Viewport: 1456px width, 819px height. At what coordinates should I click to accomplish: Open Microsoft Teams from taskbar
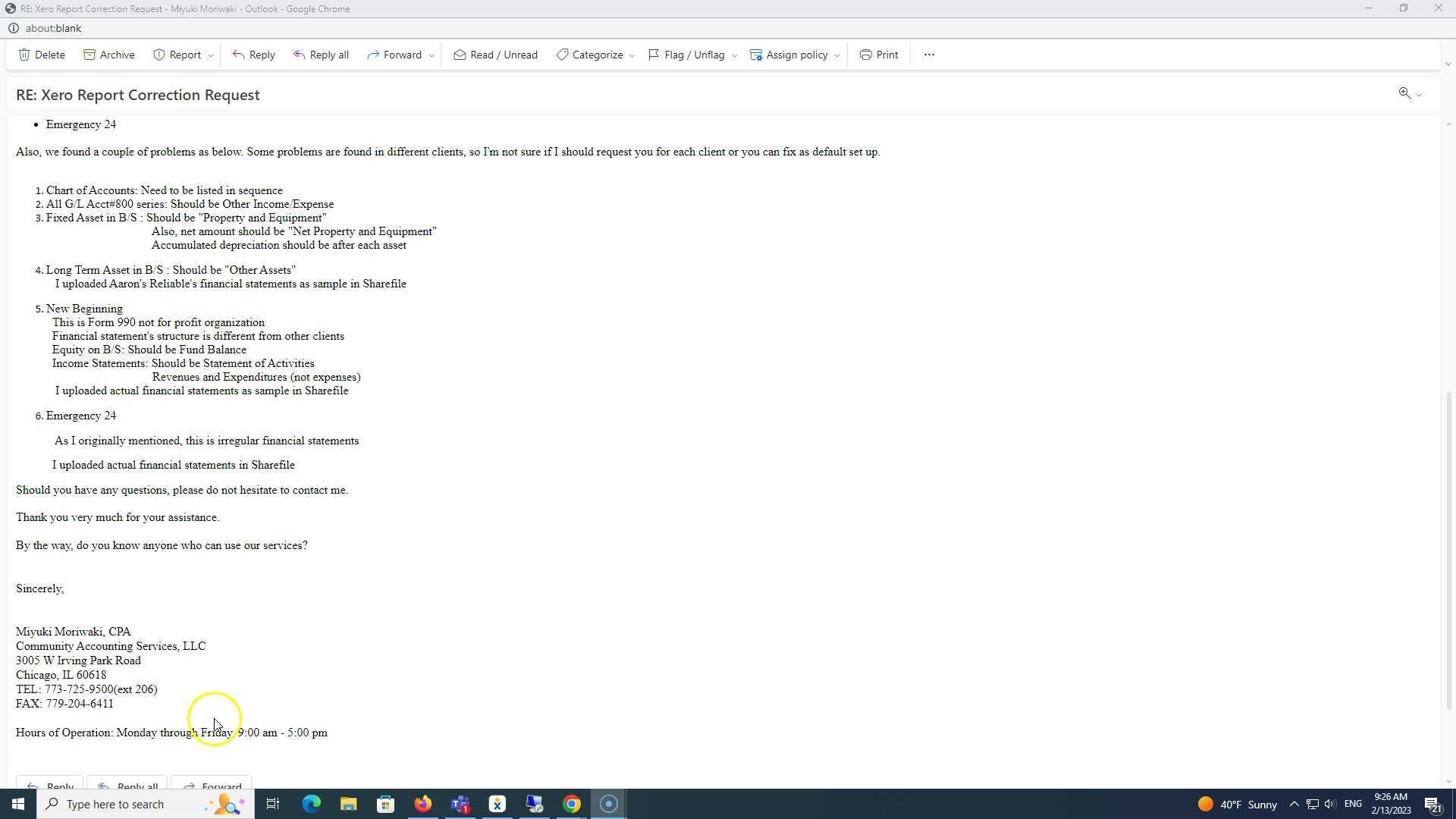460,804
